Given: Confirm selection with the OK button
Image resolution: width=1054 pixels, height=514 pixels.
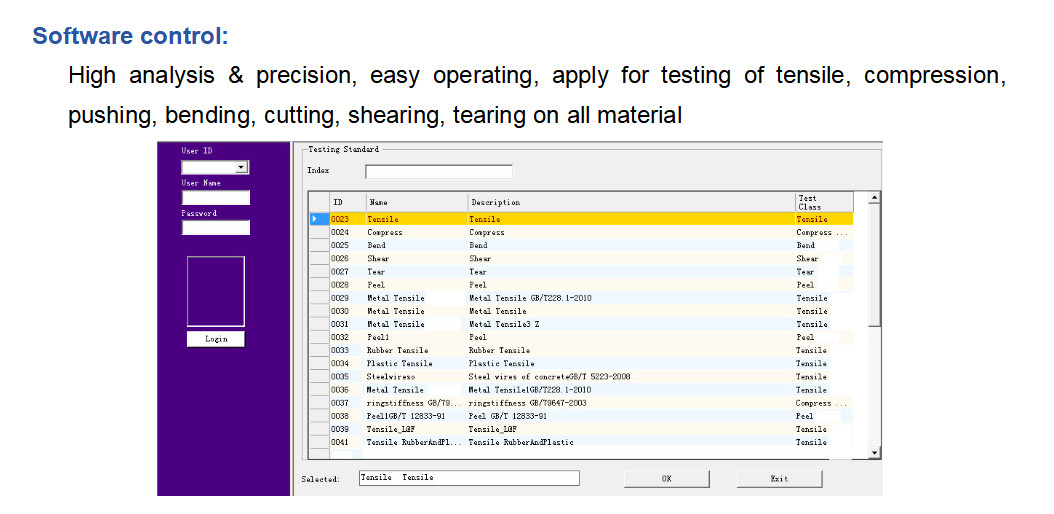Looking at the screenshot, I should 666,478.
